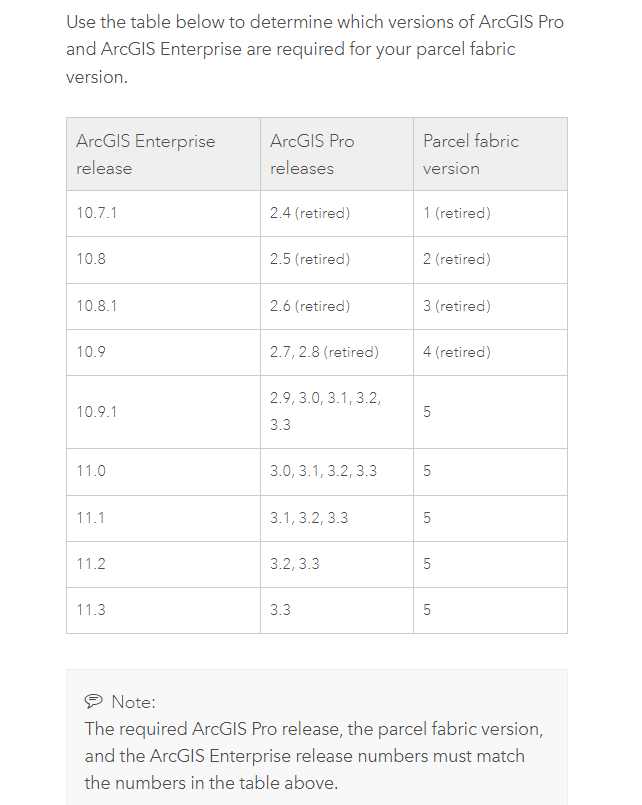Viewport: 642px width, 805px height.
Task: Click the "2.5 (retired)" cell
Action: pos(310,259)
